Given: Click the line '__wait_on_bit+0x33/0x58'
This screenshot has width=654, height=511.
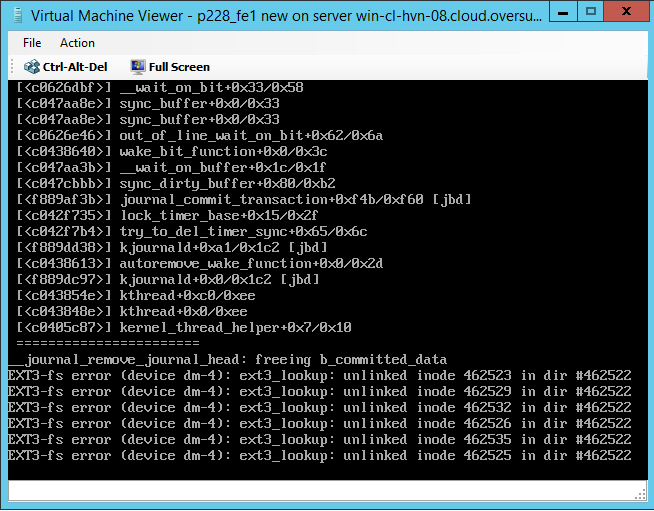Looking at the screenshot, I should coord(160,88).
